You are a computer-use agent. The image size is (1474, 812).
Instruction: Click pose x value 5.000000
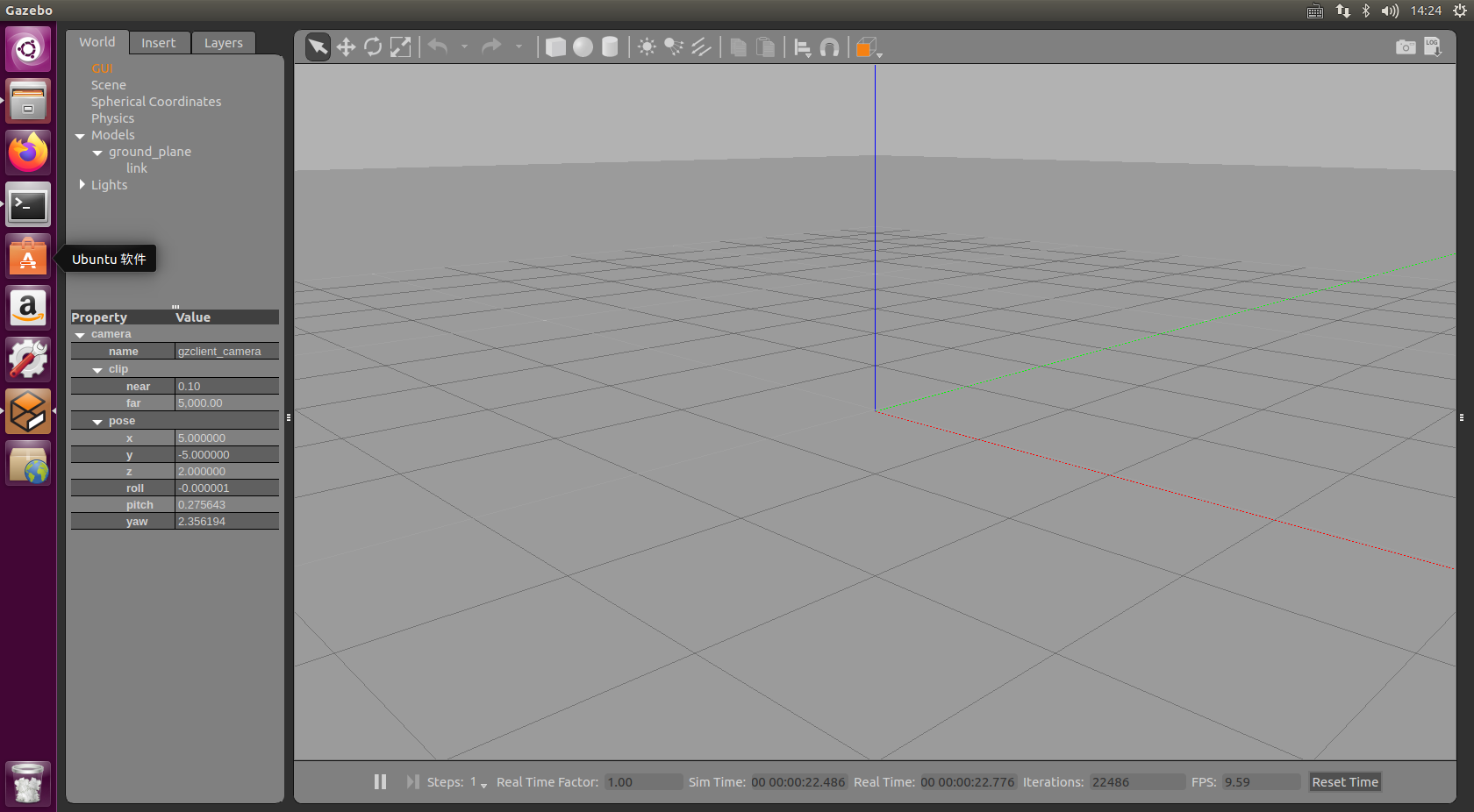click(226, 438)
